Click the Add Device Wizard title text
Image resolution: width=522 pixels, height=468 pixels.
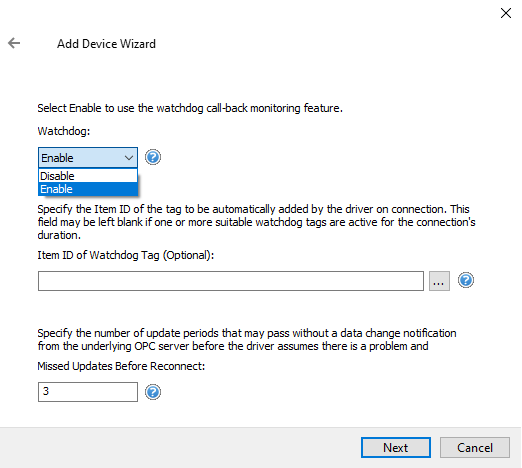106,44
